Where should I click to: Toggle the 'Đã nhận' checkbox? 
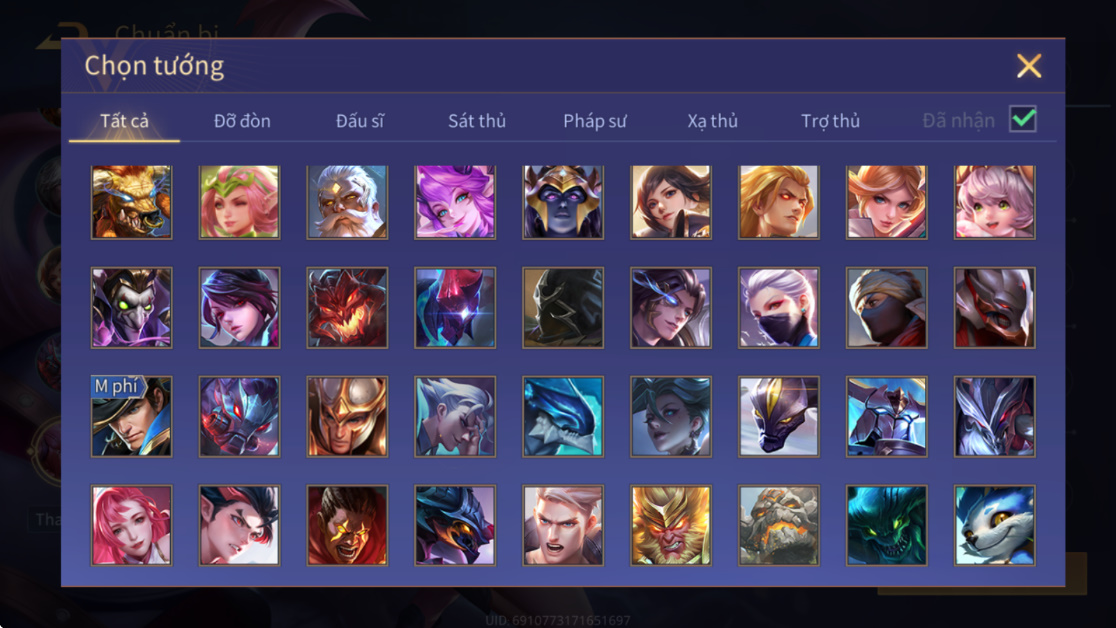tap(1023, 119)
